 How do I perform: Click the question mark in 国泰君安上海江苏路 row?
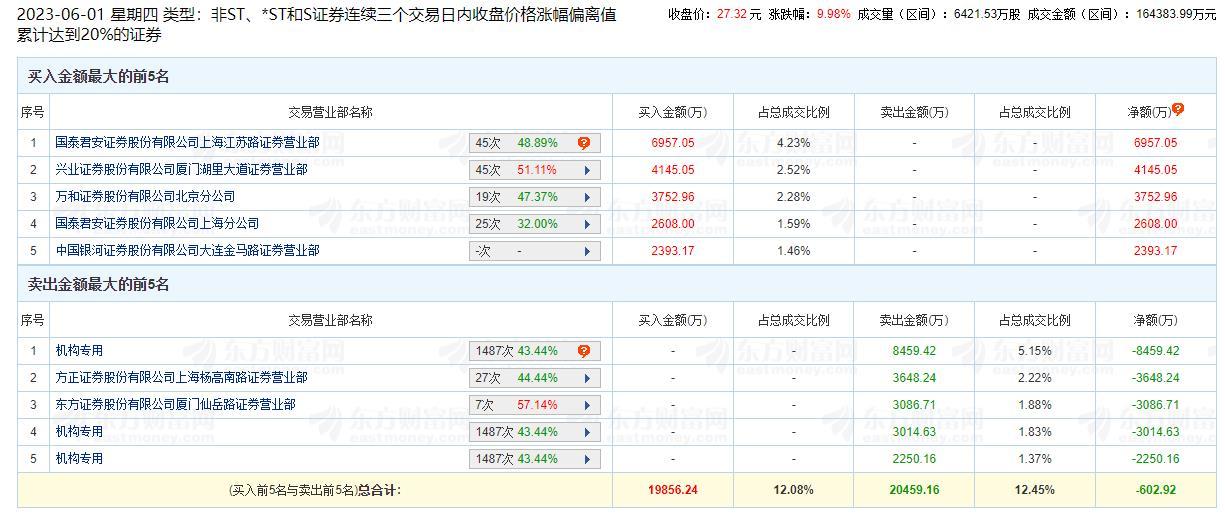[584, 143]
